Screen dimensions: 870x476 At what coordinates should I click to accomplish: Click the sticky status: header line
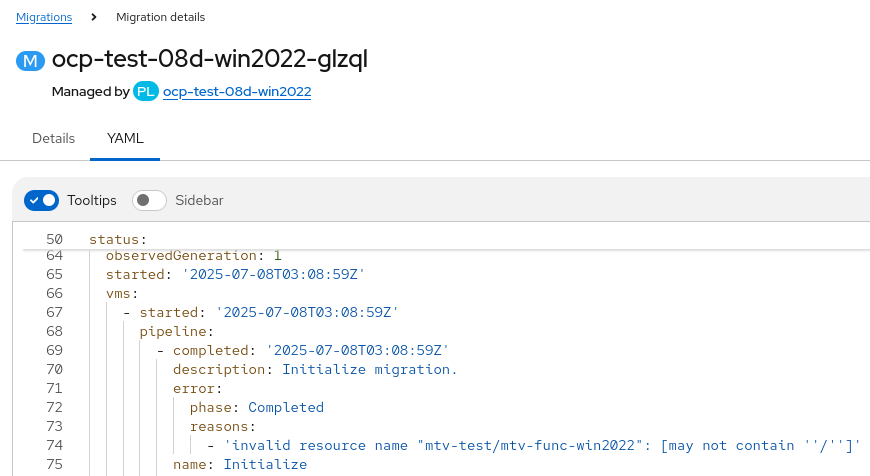click(x=118, y=239)
